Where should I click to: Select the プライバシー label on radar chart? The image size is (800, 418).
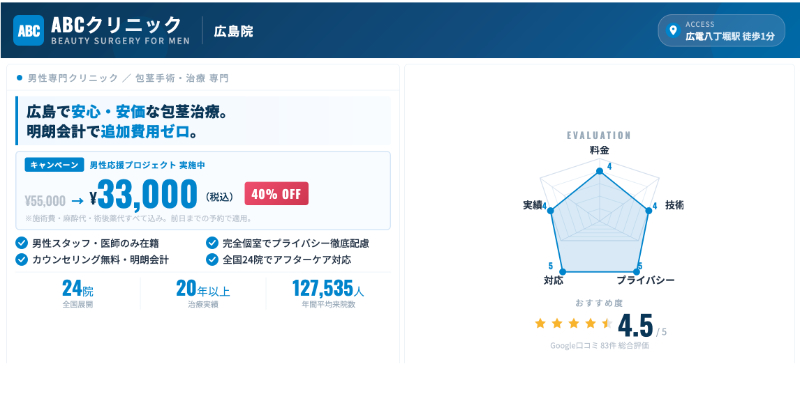click(x=645, y=280)
